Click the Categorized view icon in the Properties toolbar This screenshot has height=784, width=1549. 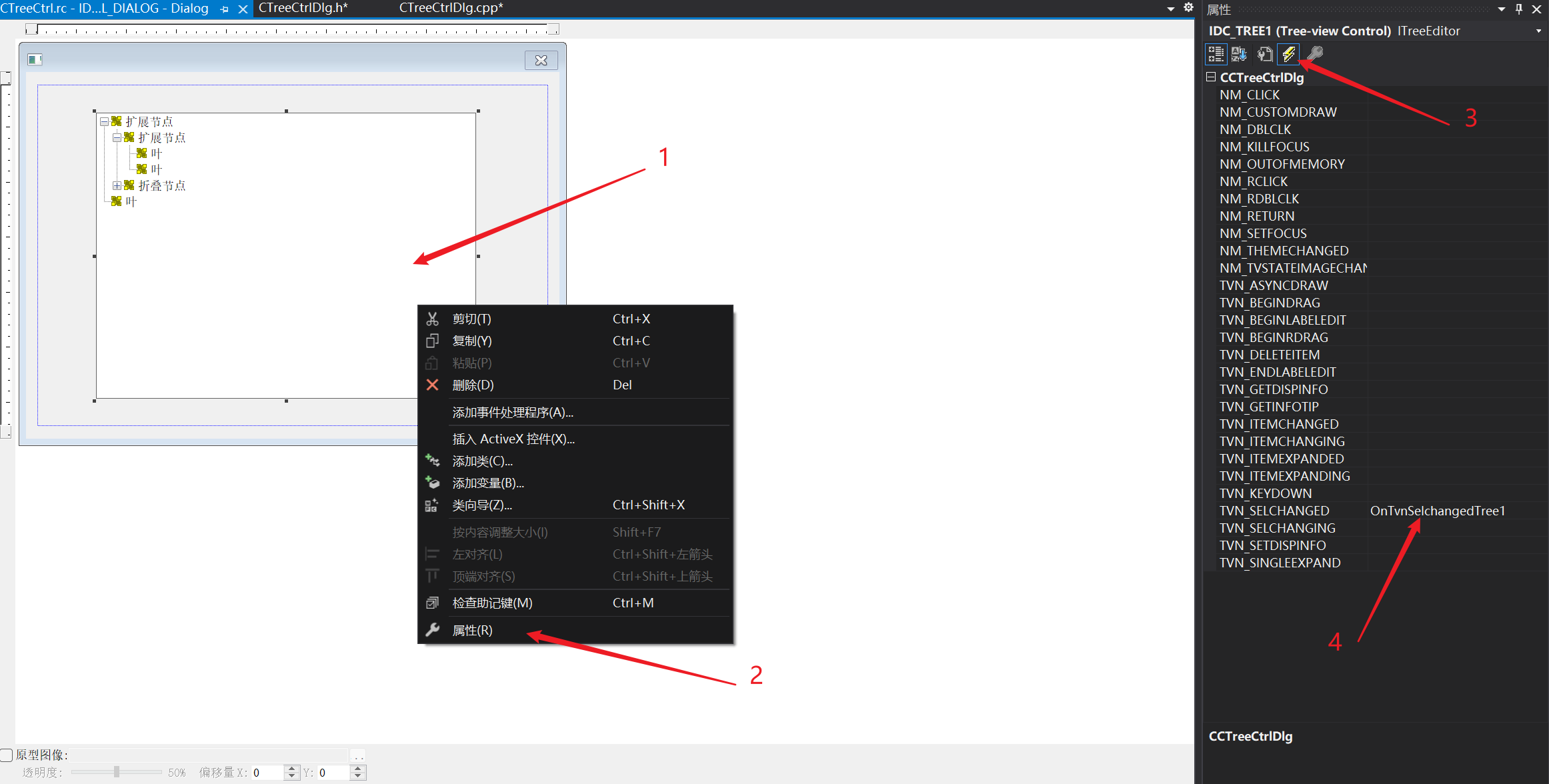coord(1216,54)
